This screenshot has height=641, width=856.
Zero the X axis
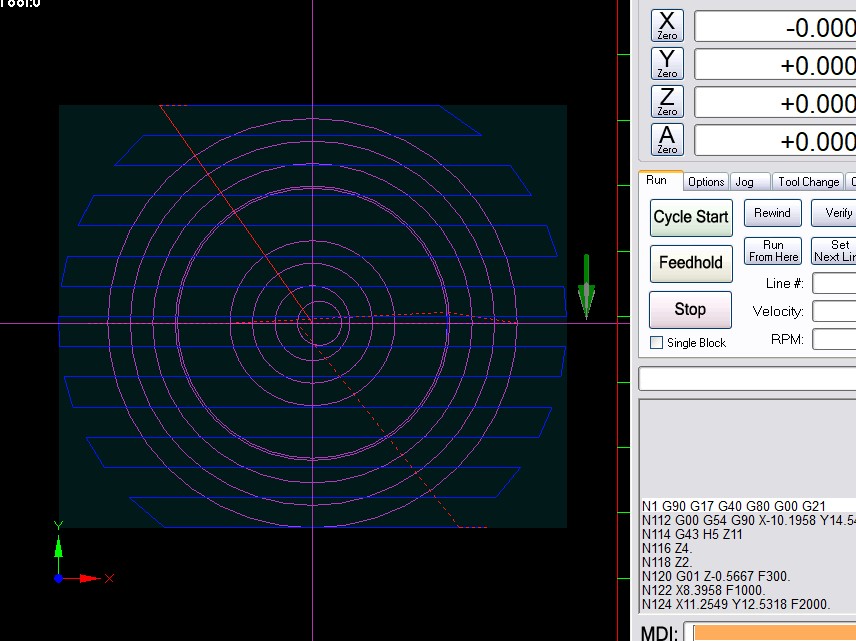(x=667, y=25)
